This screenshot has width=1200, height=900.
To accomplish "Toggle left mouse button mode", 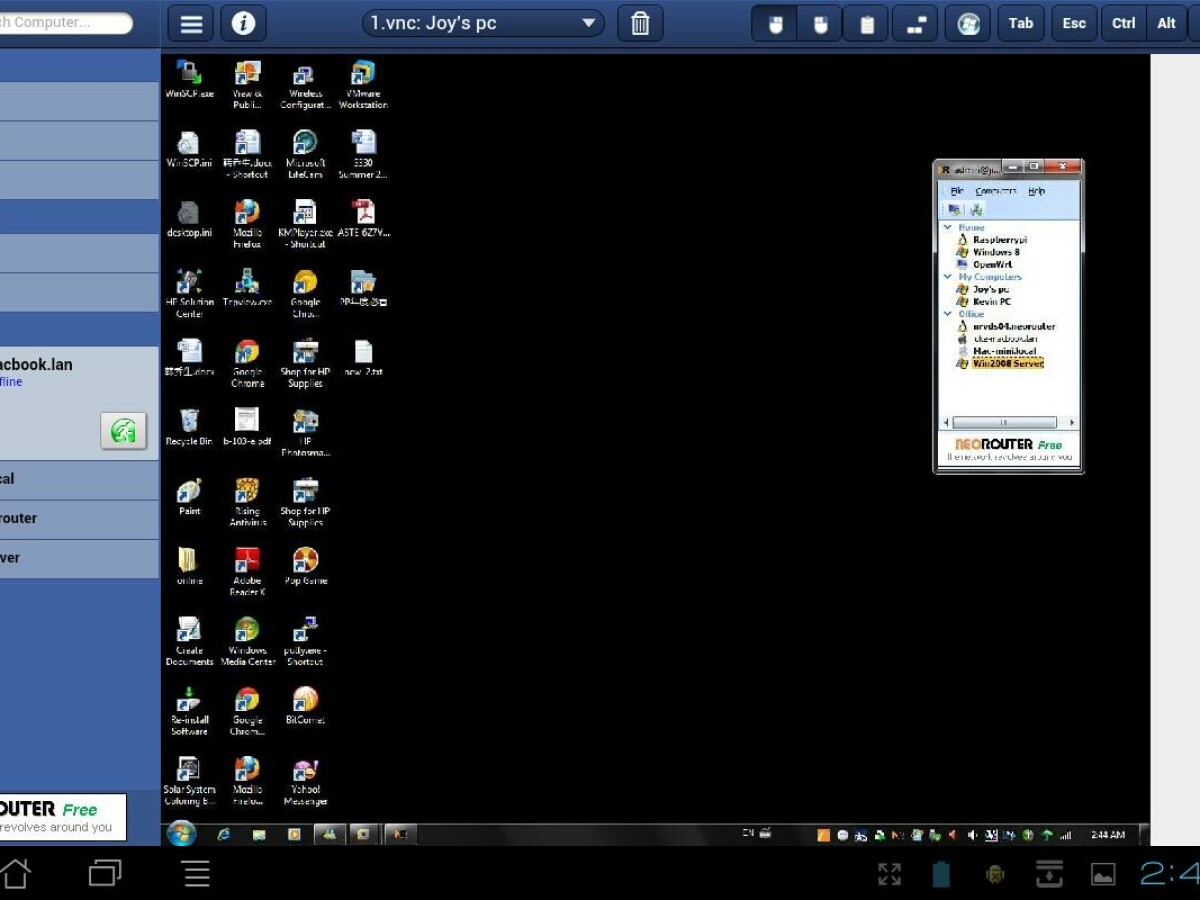I will point(775,24).
